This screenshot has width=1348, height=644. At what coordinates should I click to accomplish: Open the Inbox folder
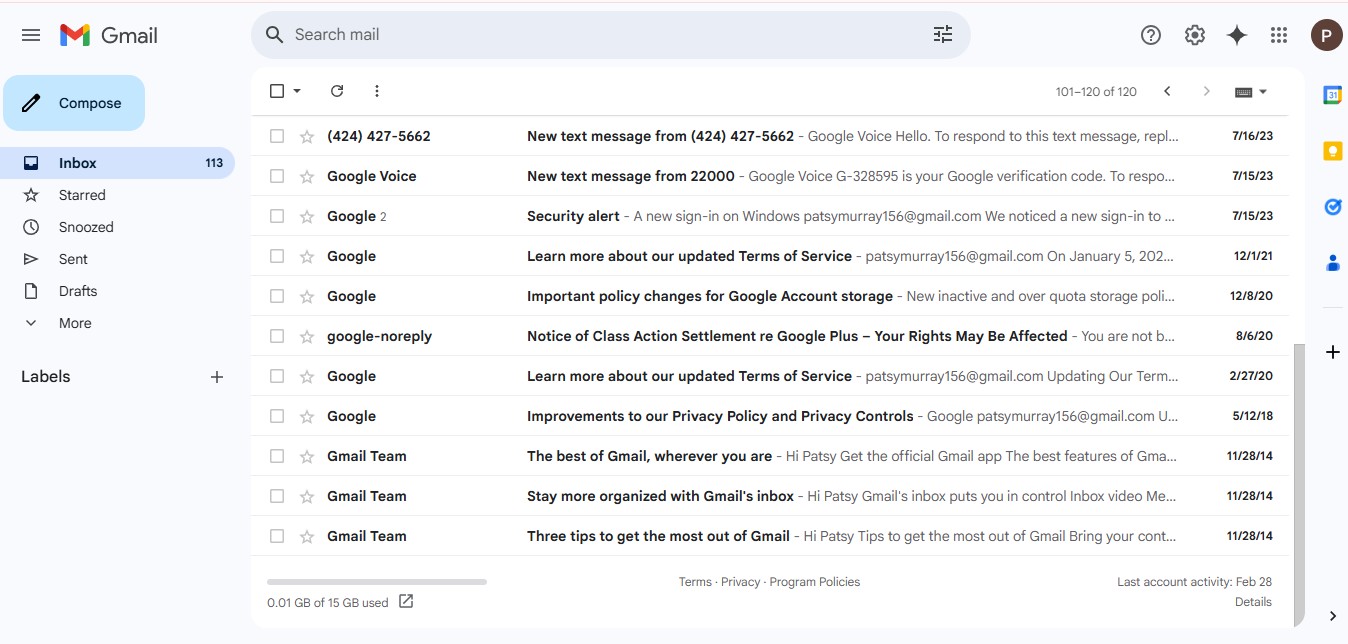(118, 163)
